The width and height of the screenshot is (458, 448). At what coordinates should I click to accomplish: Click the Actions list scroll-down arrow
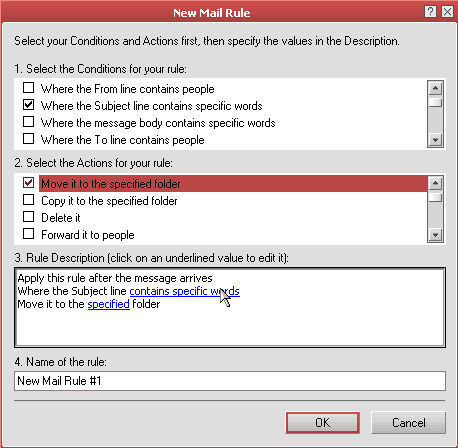click(x=435, y=235)
